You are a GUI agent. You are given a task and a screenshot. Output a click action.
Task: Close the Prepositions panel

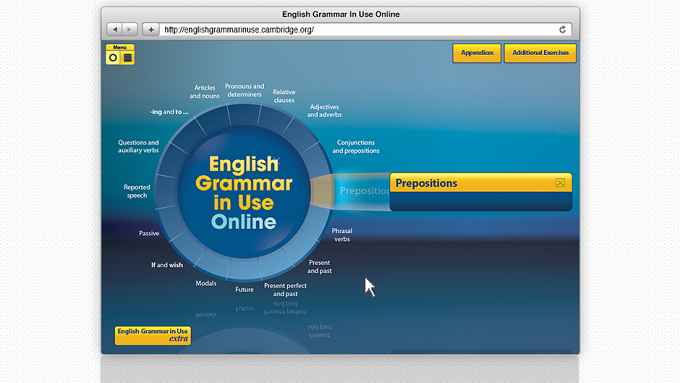tap(560, 183)
